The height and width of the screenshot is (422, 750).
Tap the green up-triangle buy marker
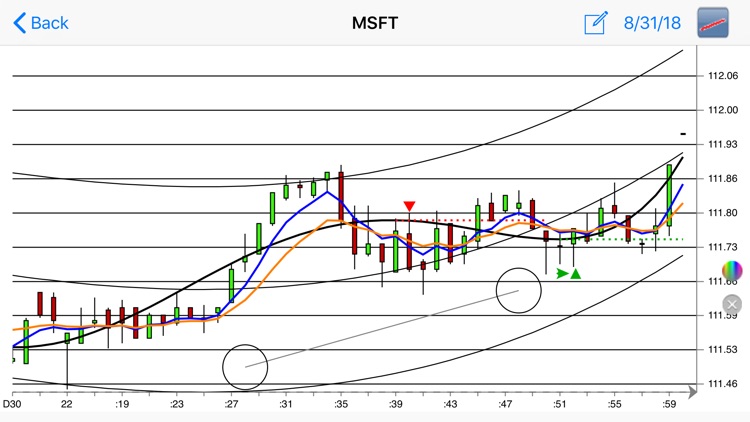(x=576, y=274)
